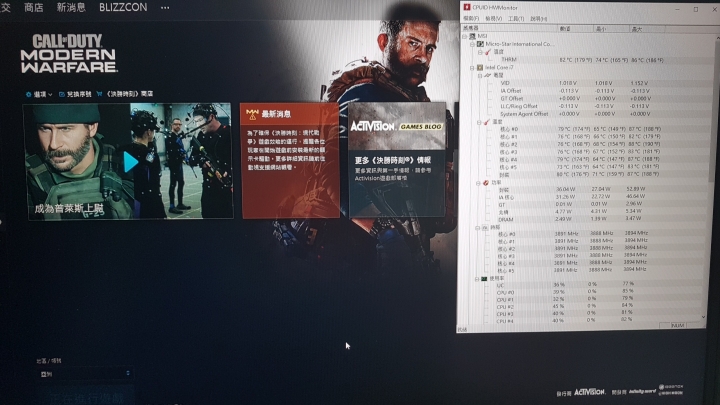Collapse the MSI root tree node
The width and height of the screenshot is (720, 405).
tap(465, 36)
